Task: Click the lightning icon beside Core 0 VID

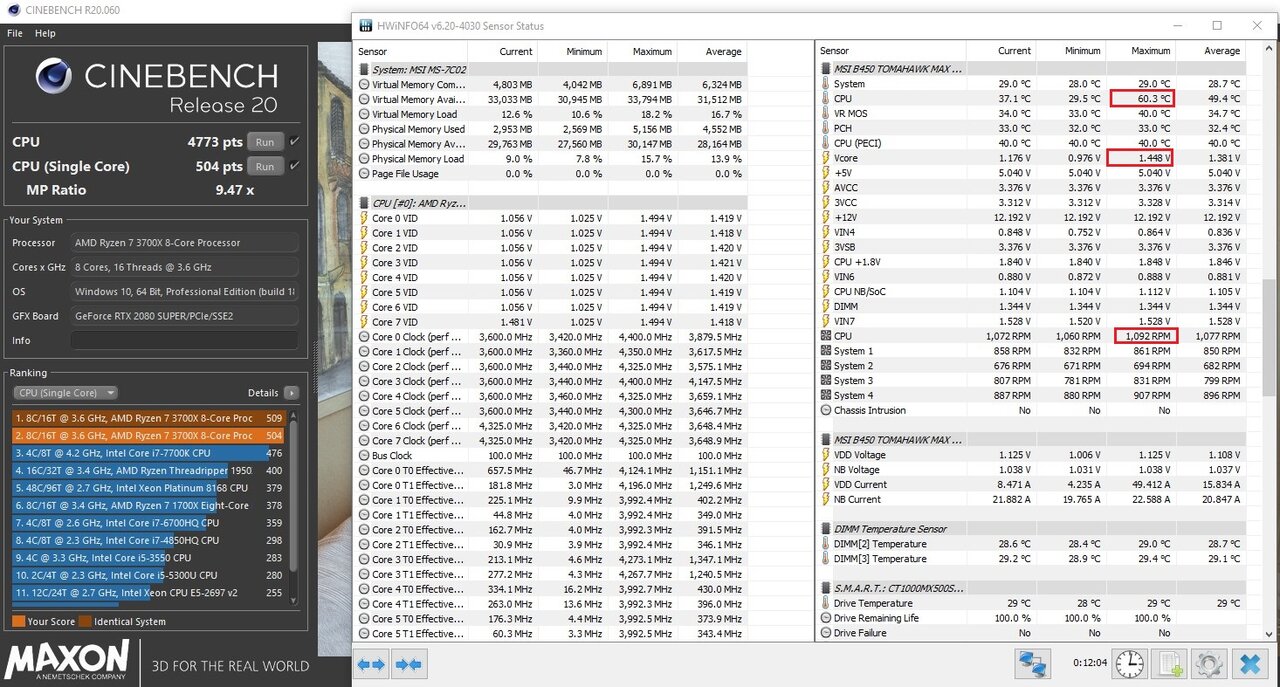Action: click(364, 218)
